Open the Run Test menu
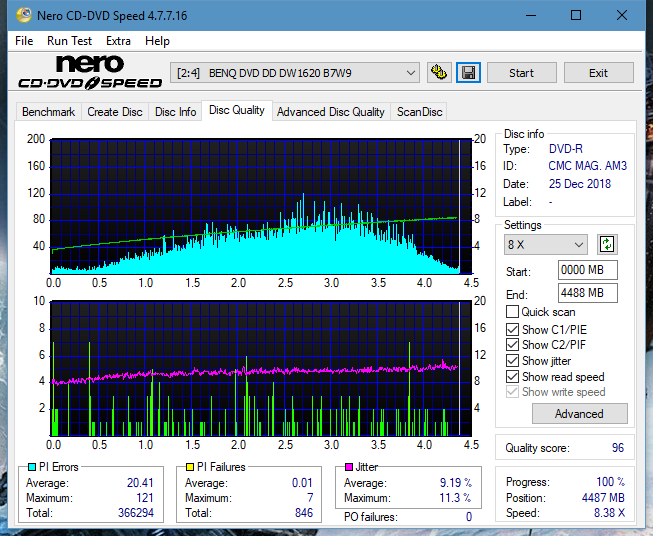The image size is (653, 536). pyautogui.click(x=69, y=41)
